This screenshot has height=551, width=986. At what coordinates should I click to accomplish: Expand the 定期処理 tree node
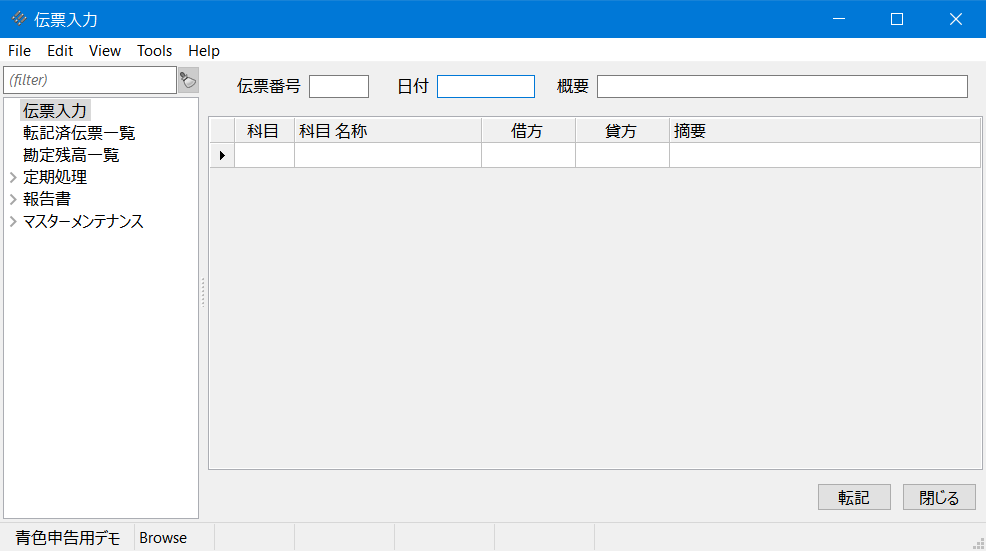(x=13, y=177)
